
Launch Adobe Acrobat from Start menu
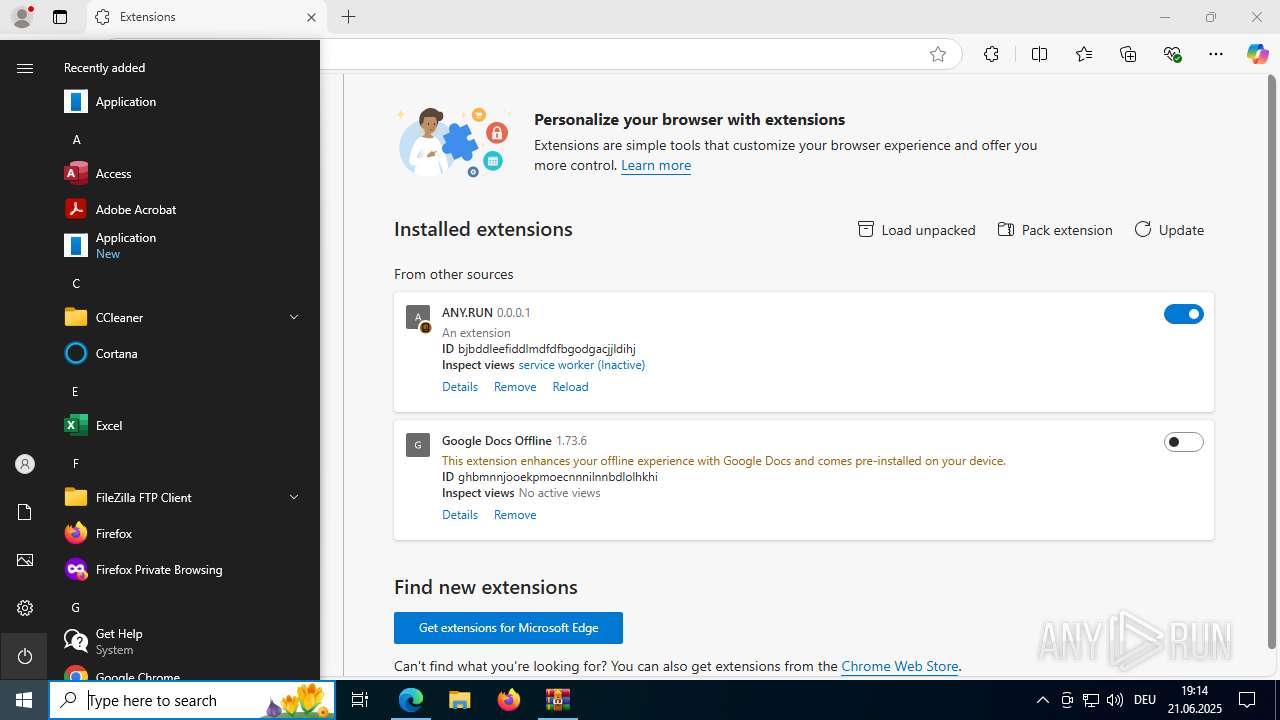click(x=186, y=209)
